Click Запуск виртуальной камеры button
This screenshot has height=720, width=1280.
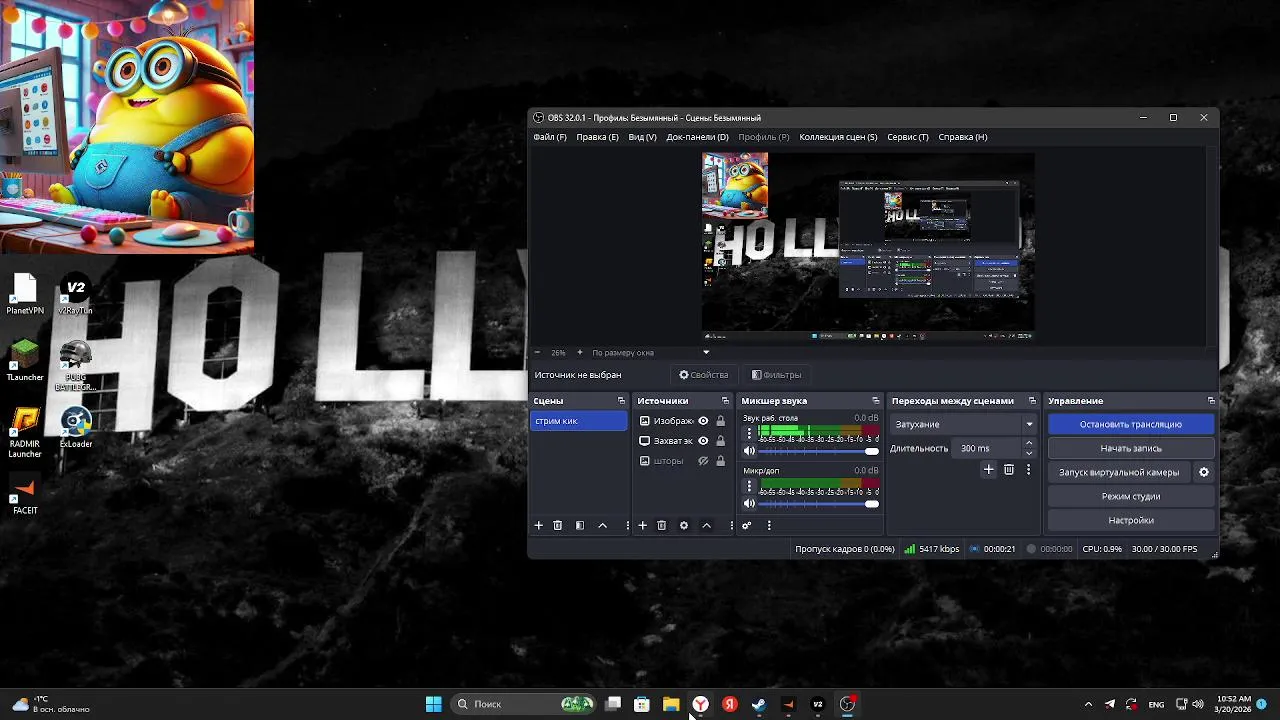(x=1119, y=472)
